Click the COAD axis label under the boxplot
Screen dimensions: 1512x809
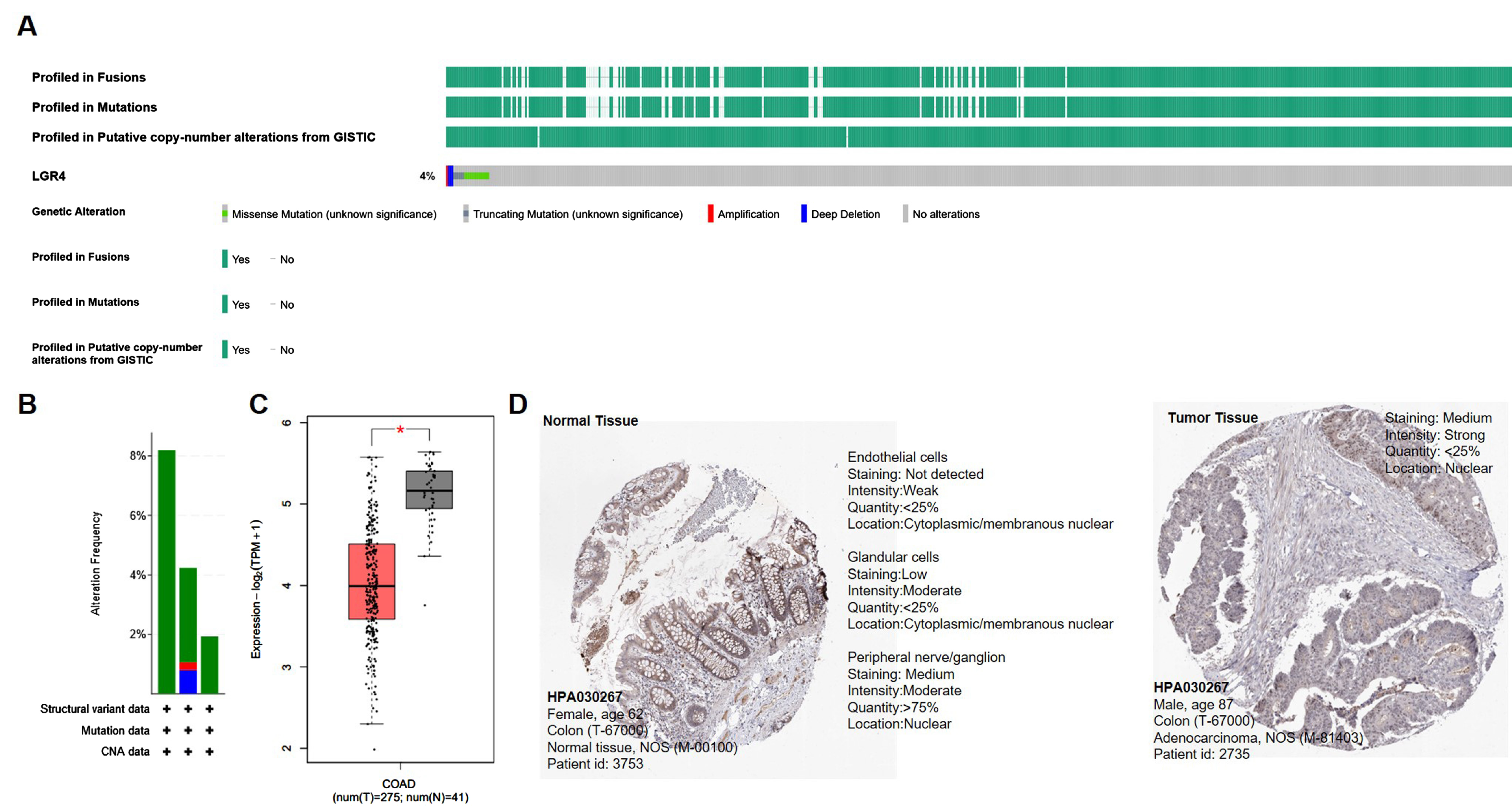point(399,784)
